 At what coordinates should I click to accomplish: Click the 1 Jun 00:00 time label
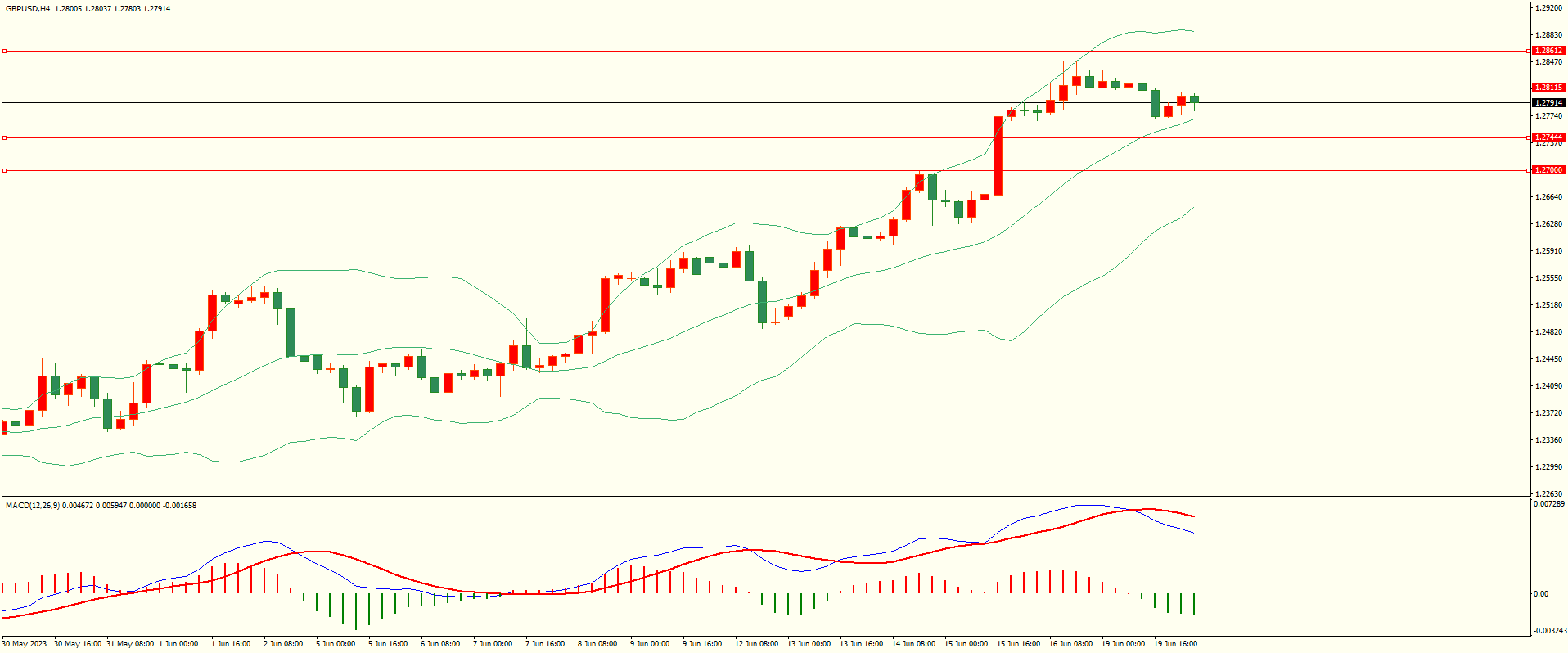click(x=178, y=644)
